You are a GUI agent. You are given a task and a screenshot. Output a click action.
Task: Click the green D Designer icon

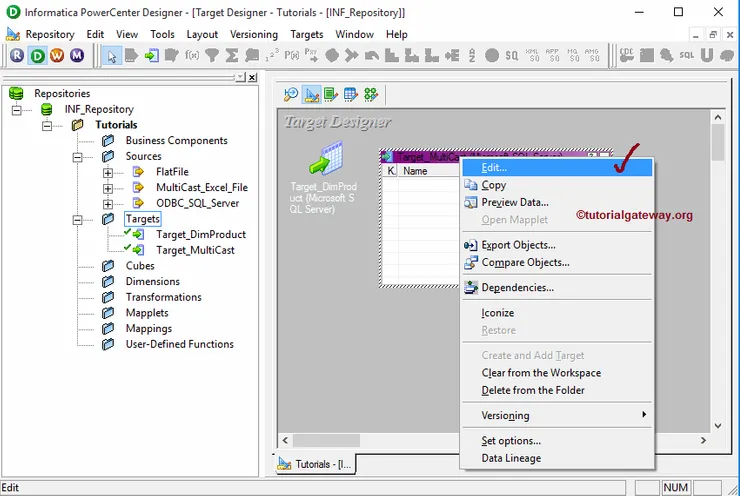pos(37,56)
